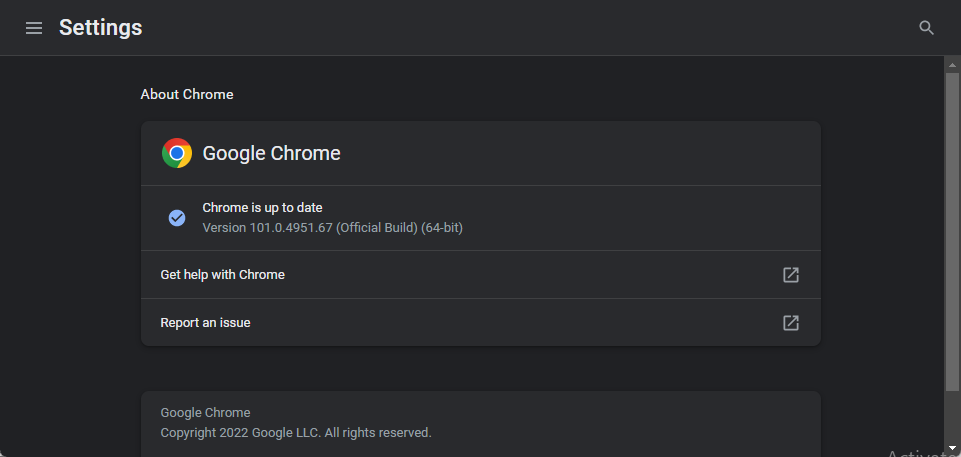The height and width of the screenshot is (457, 961).
Task: Click the About Chrome section heading
Action: click(187, 94)
